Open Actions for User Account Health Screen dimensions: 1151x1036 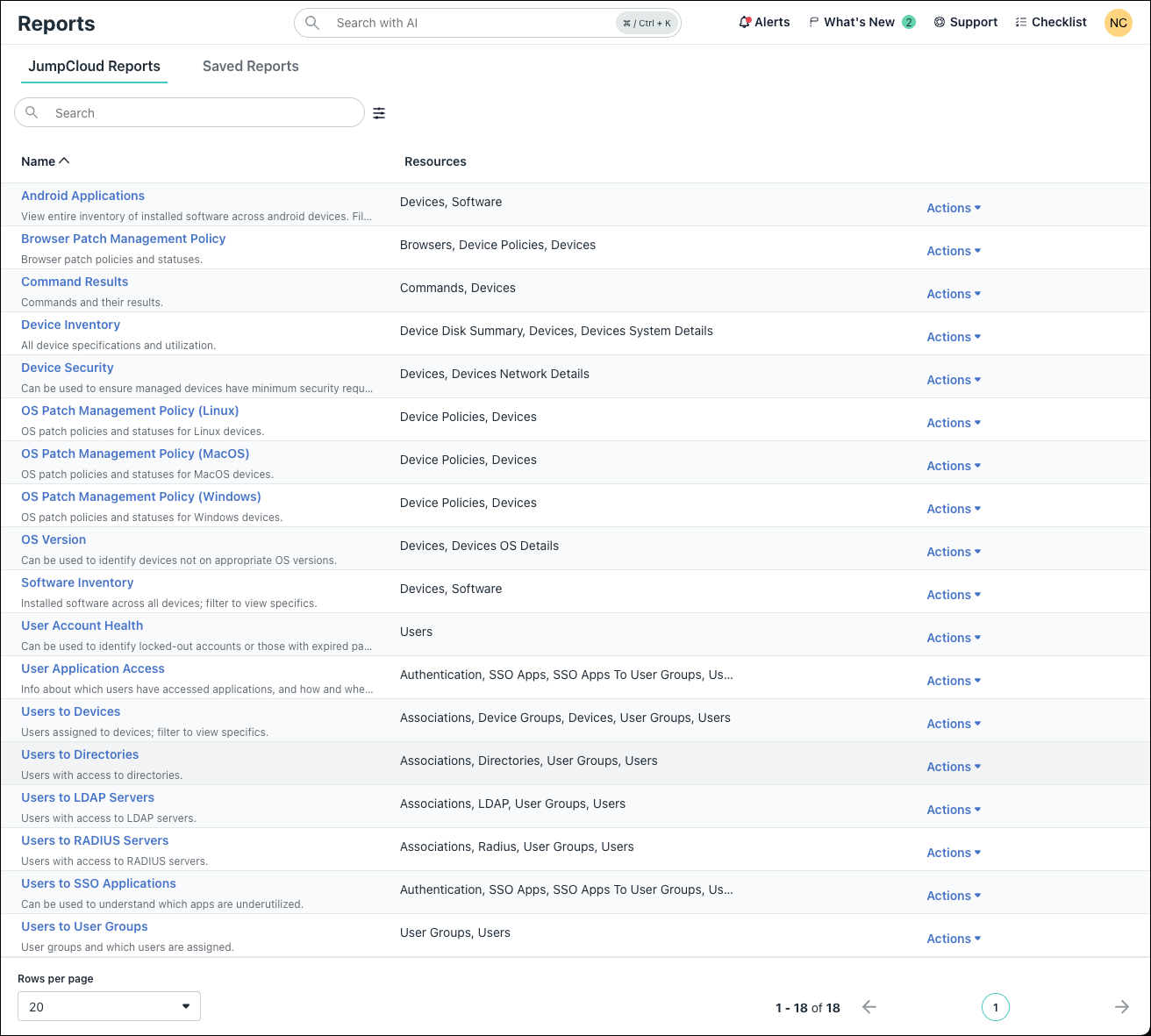click(x=954, y=638)
